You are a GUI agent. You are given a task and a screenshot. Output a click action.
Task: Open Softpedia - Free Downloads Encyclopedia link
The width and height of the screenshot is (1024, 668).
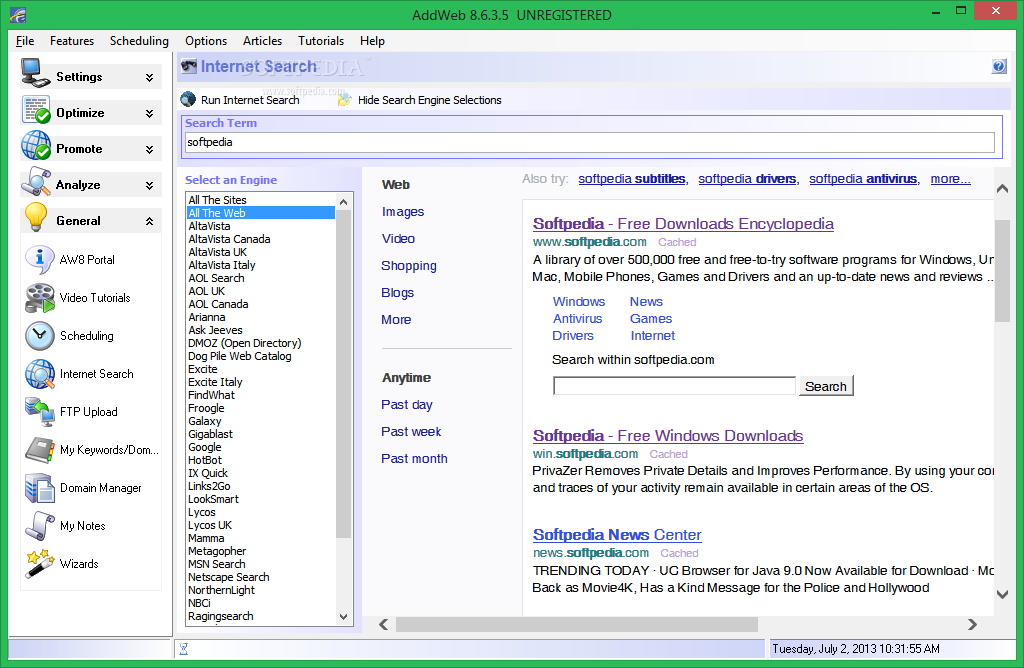683,223
